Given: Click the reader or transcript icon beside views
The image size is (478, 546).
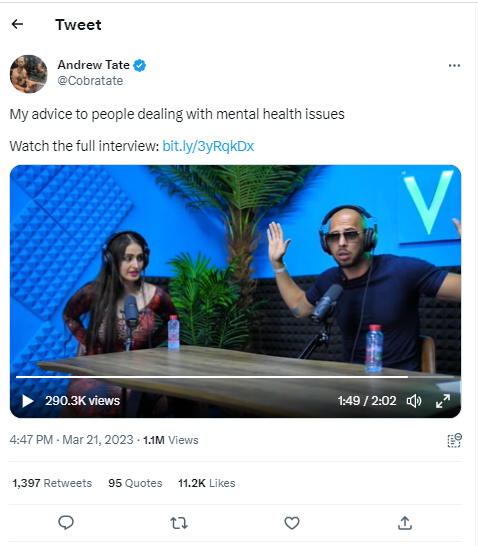Looking at the screenshot, I should coord(454,440).
